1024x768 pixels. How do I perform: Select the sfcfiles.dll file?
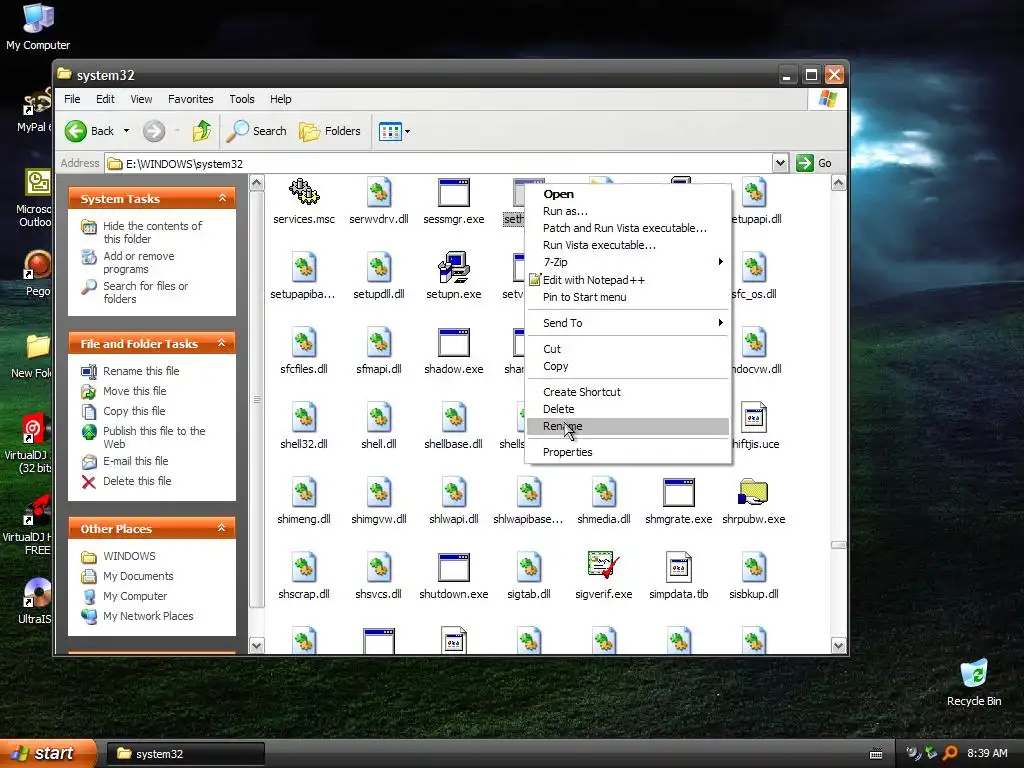tap(304, 351)
